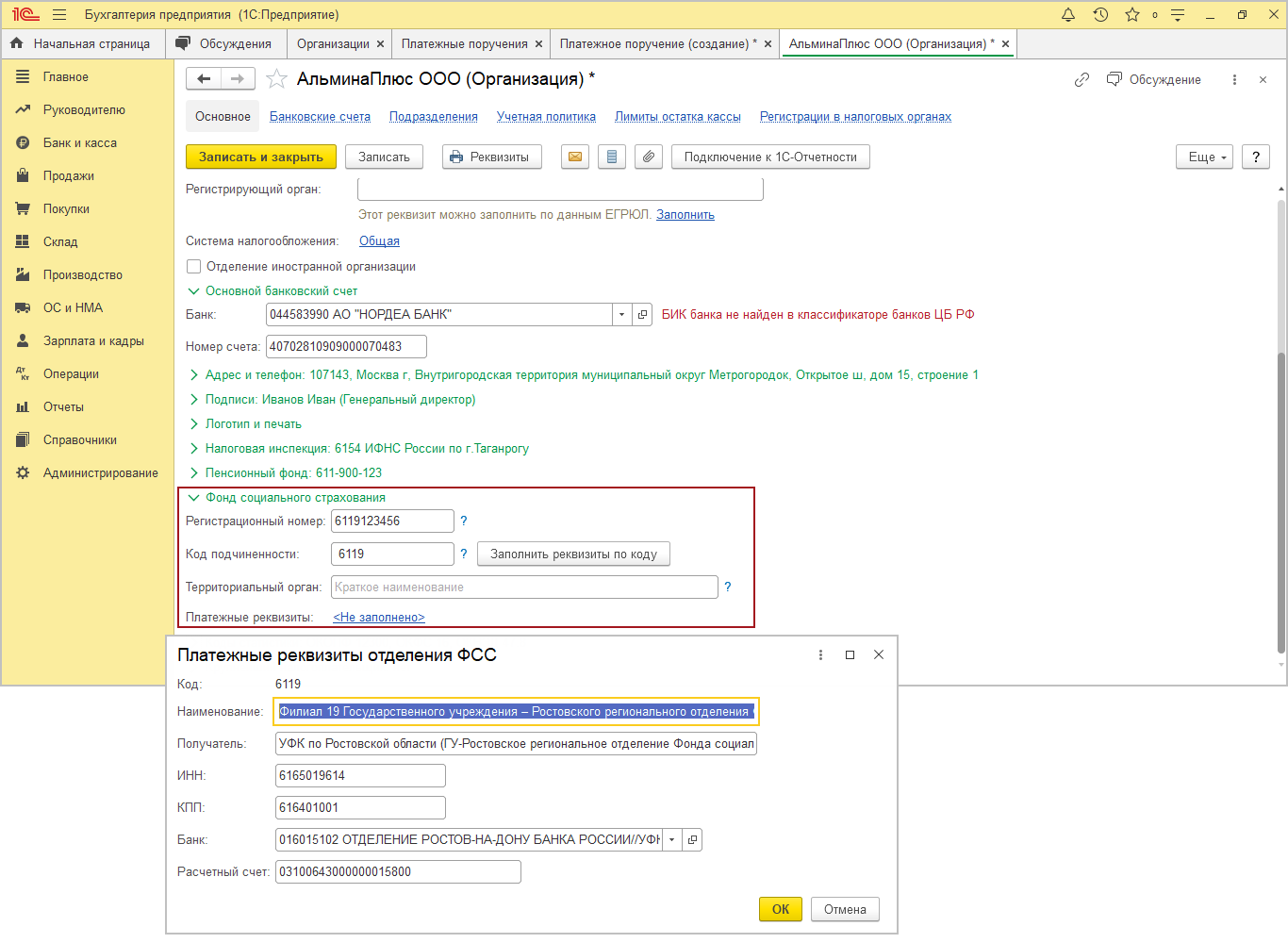This screenshot has height=943, width=1288.
Task: Switch to Платежные поручения tab
Action: point(464,44)
